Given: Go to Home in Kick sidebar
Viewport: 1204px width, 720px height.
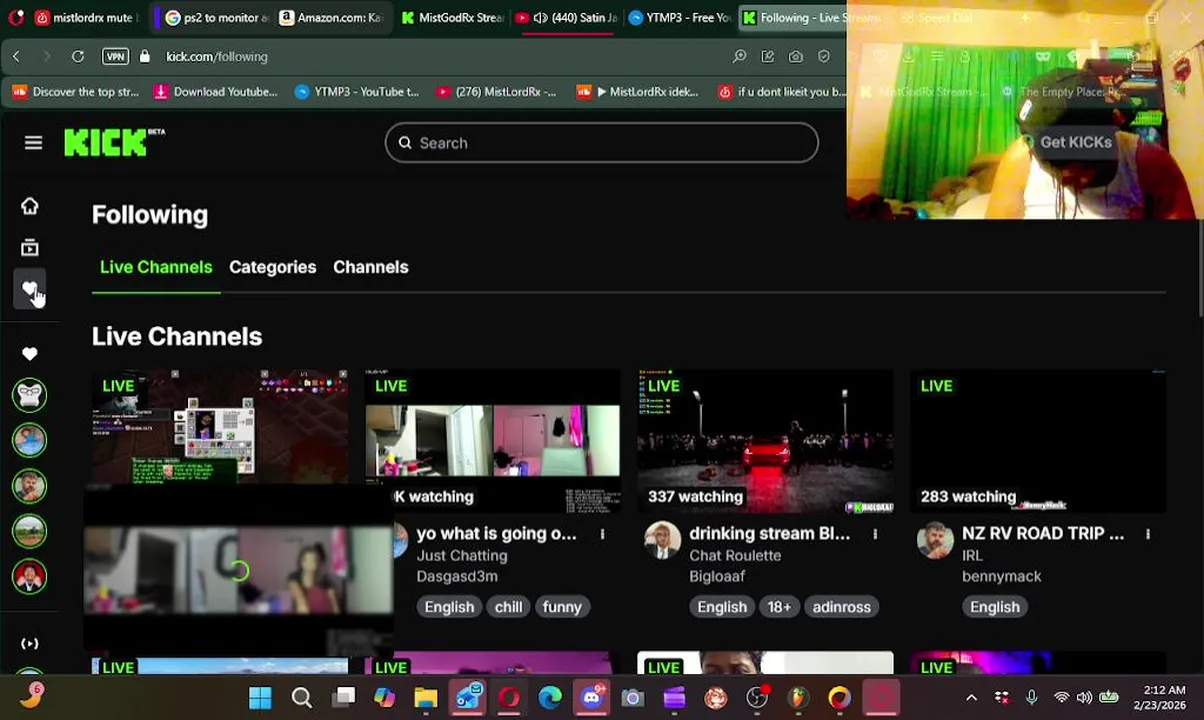Looking at the screenshot, I should point(29,206).
